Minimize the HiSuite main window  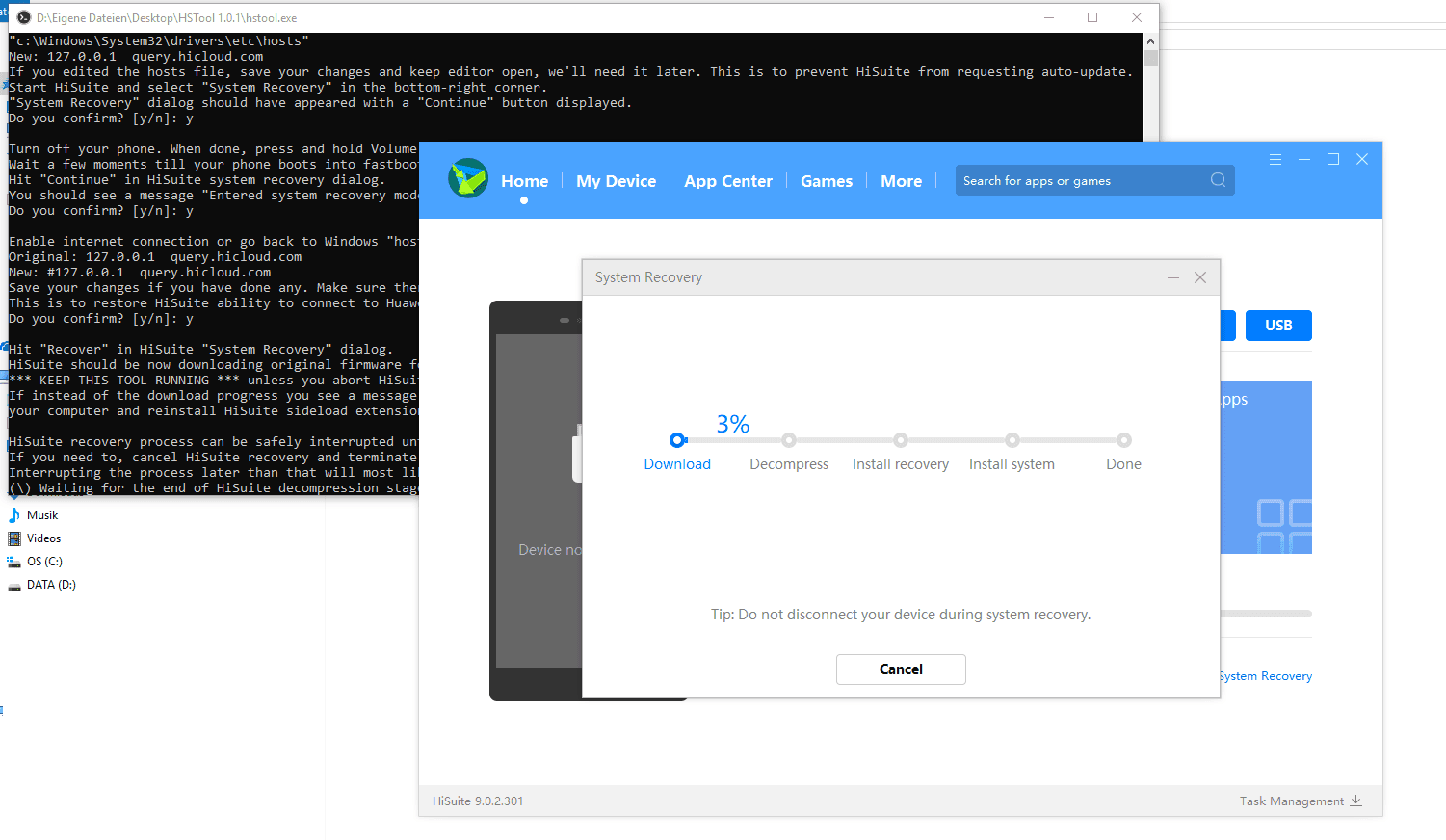(x=1303, y=160)
